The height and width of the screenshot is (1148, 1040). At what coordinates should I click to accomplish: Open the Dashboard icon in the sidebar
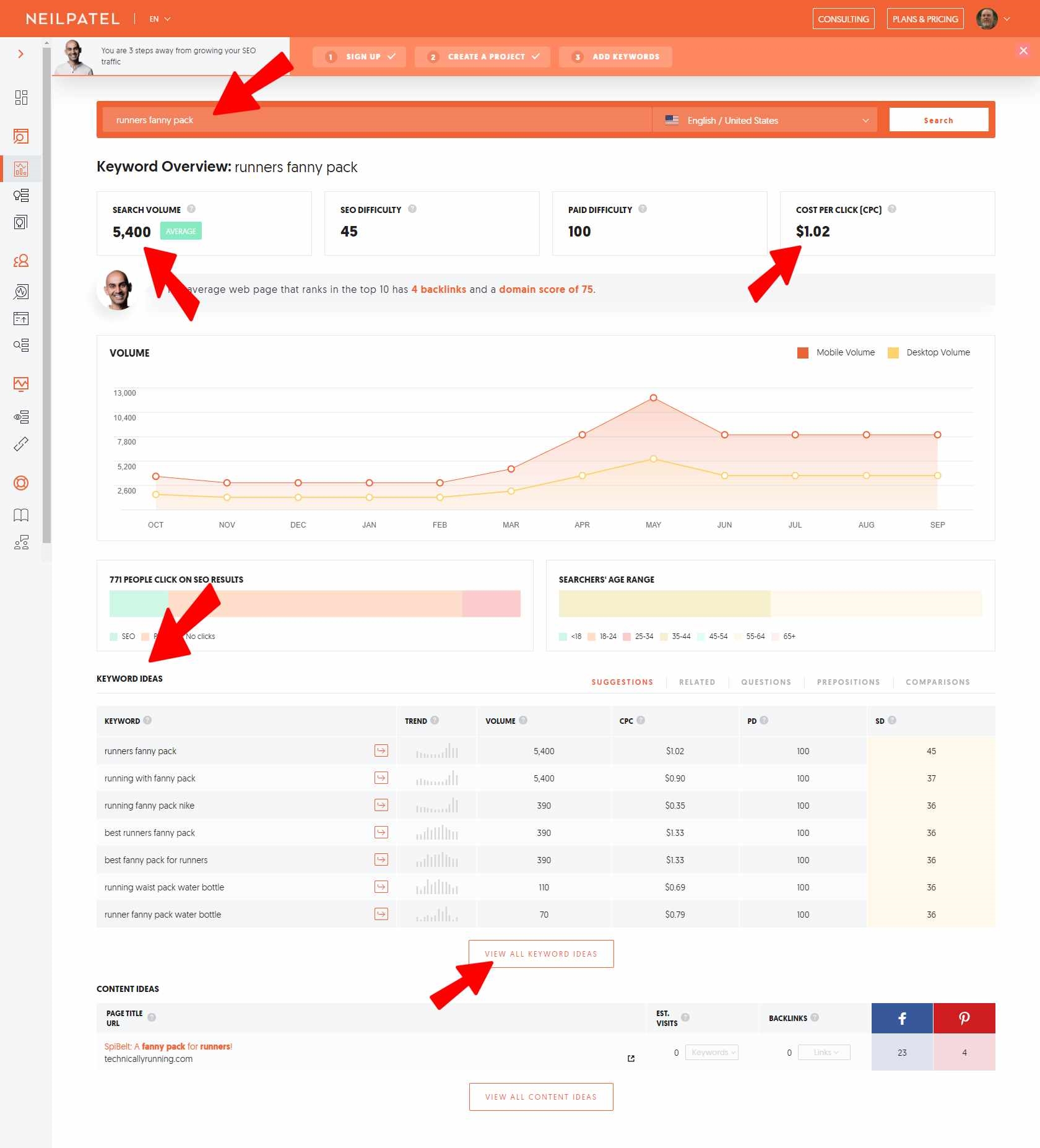21,97
